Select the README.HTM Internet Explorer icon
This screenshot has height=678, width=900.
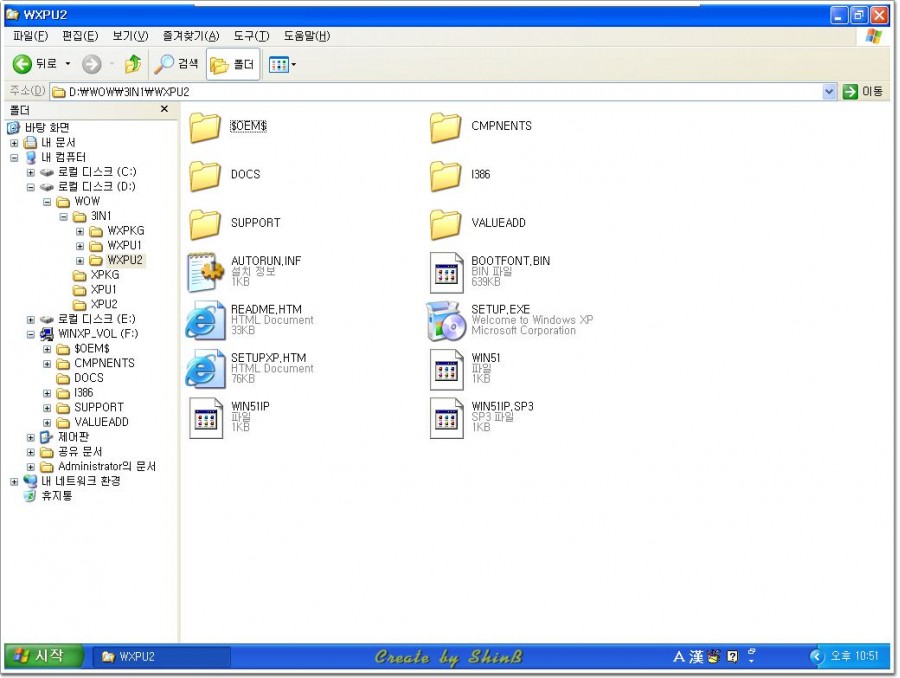pyautogui.click(x=205, y=320)
